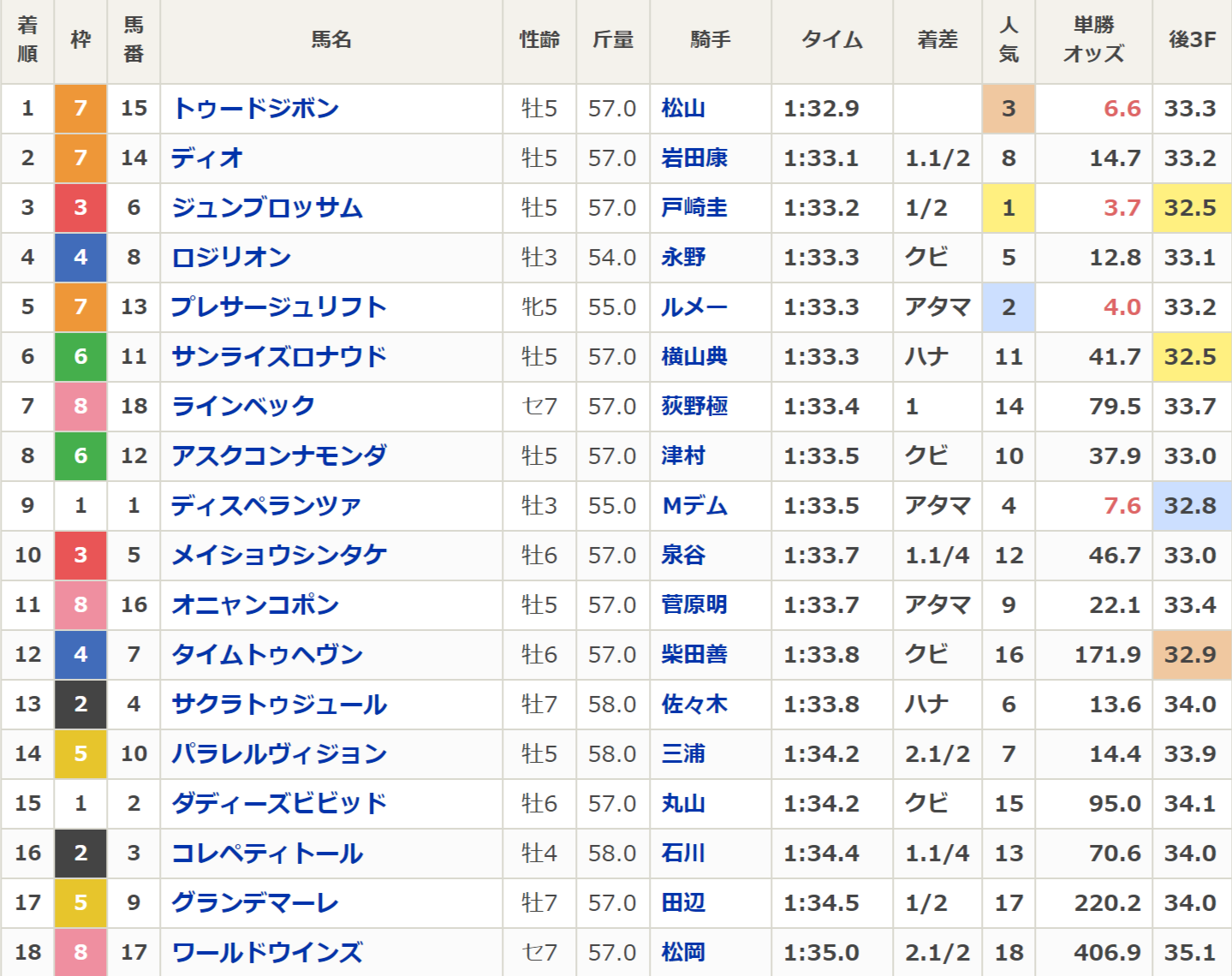Click the 後3F column header

[1192, 40]
